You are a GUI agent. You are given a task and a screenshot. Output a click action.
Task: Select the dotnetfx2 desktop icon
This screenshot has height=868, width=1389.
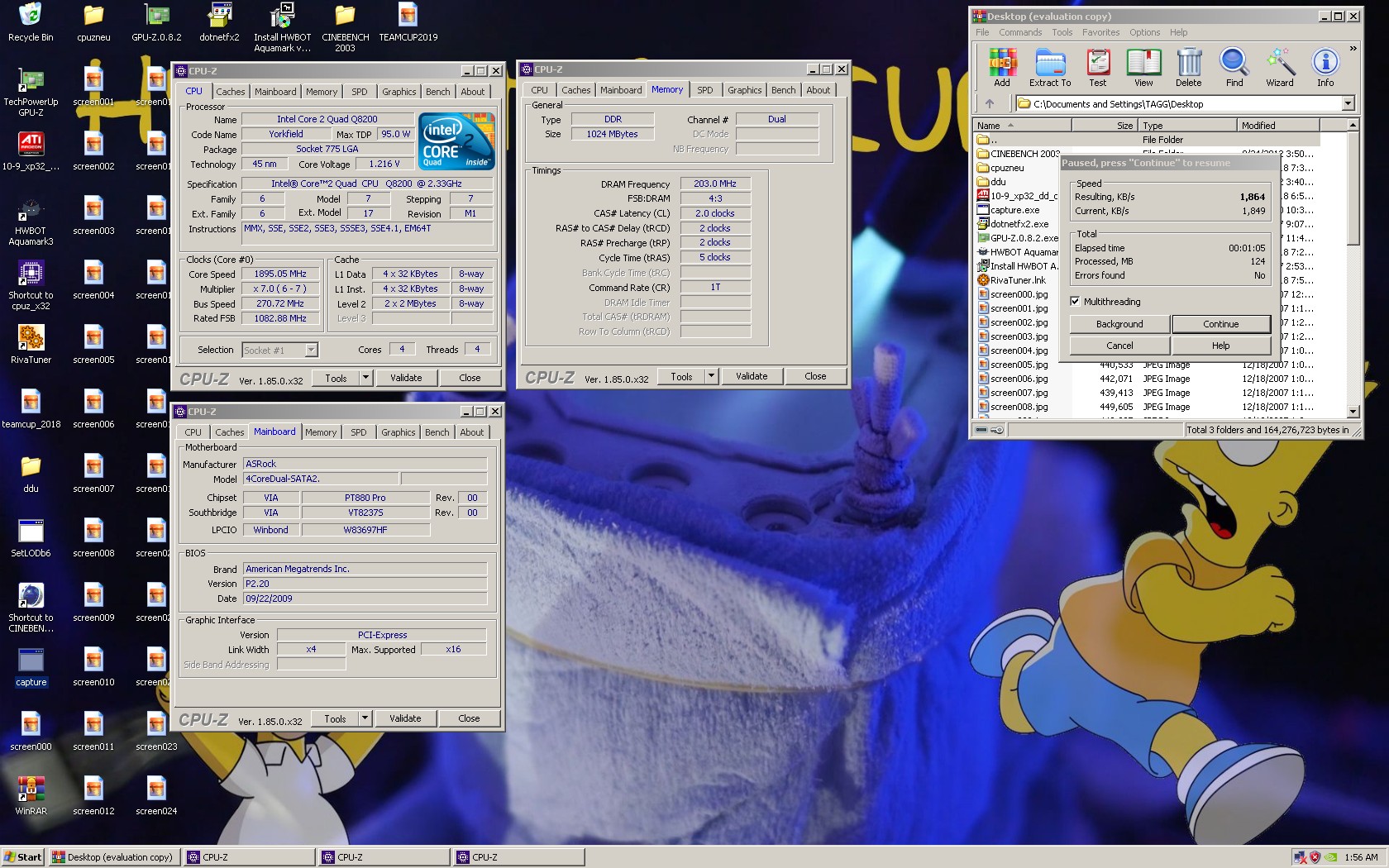(219, 22)
